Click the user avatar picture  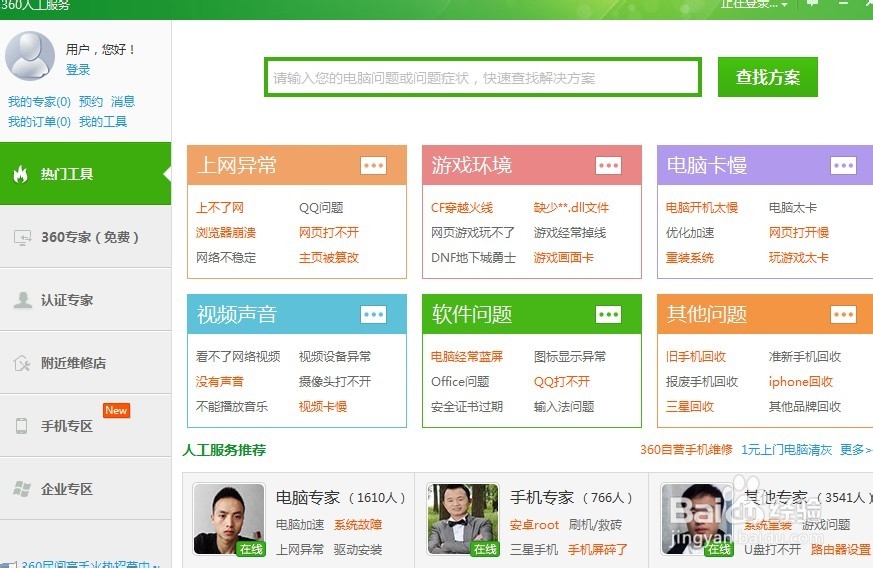click(30, 56)
